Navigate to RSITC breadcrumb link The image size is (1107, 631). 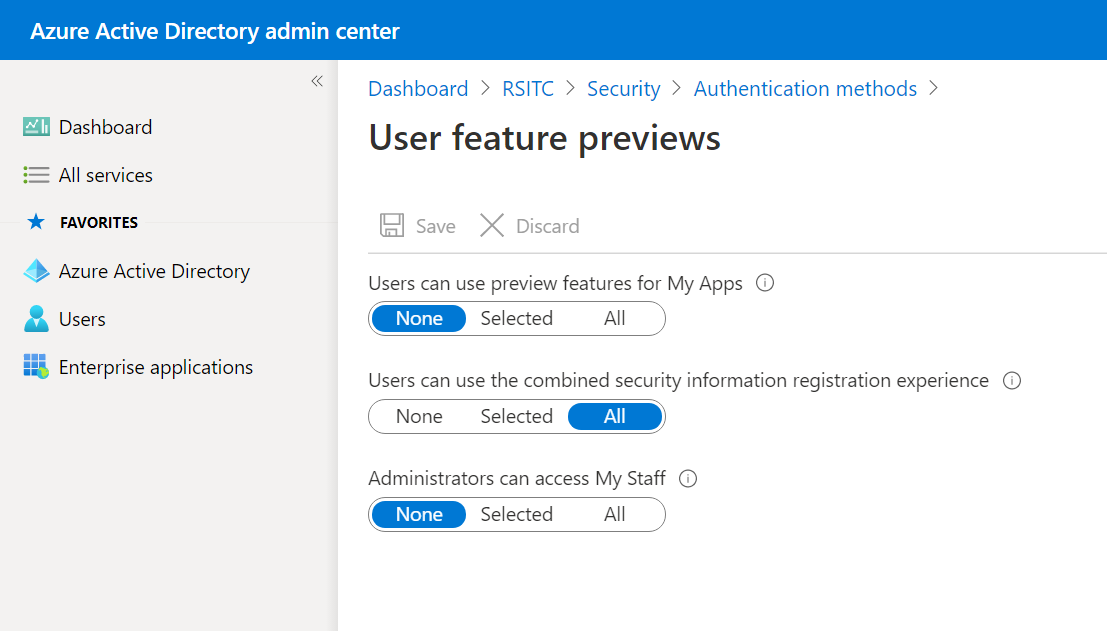(528, 89)
